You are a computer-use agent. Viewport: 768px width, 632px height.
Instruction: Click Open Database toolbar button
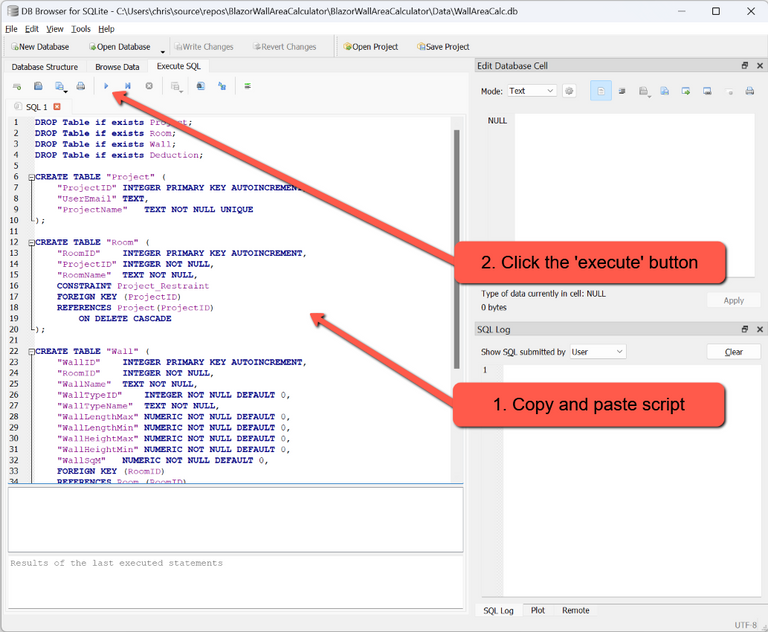point(120,47)
